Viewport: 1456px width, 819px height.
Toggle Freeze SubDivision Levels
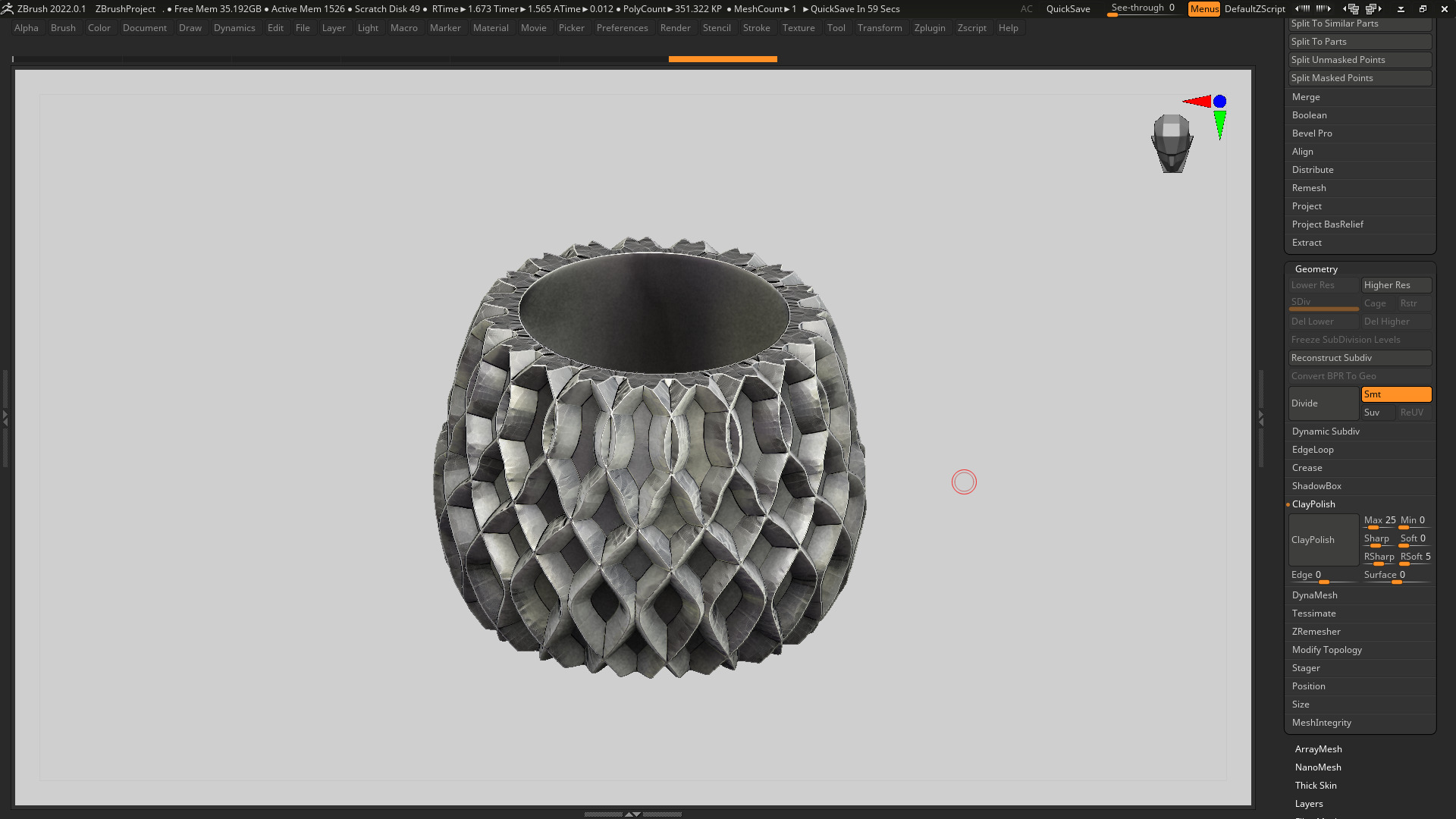click(x=1360, y=340)
